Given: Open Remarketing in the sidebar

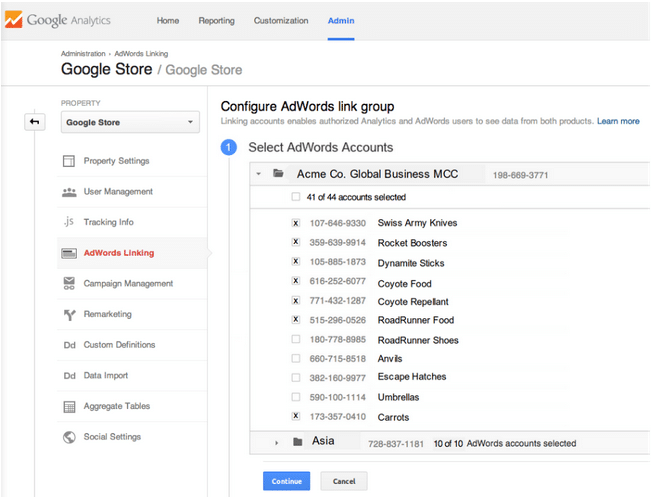Looking at the screenshot, I should click(x=108, y=314).
